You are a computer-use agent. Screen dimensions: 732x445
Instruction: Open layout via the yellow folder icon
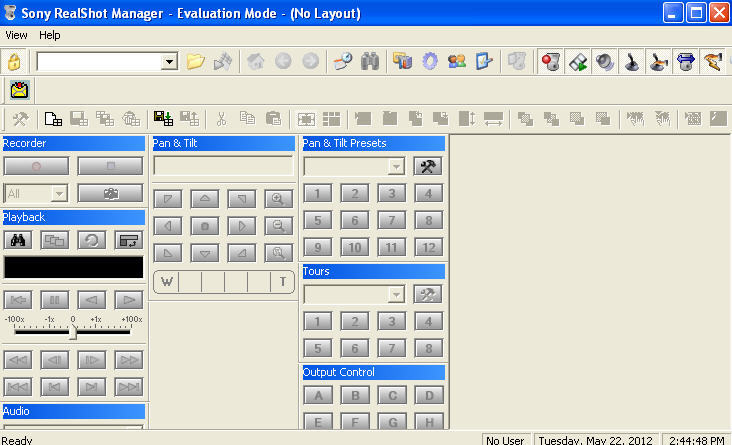pos(195,61)
